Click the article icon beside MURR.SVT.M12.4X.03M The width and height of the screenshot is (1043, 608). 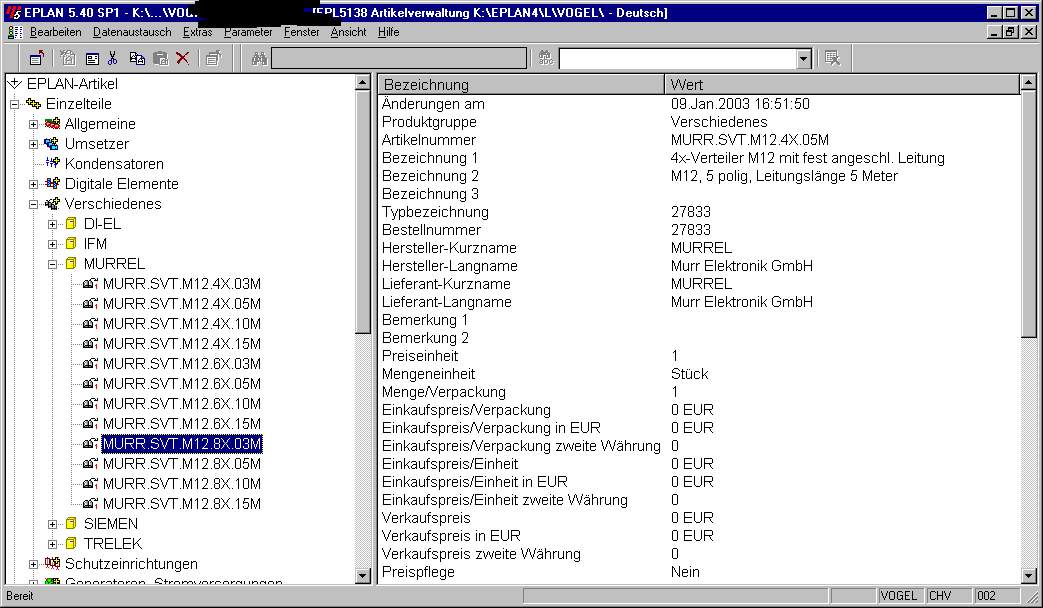click(x=90, y=283)
